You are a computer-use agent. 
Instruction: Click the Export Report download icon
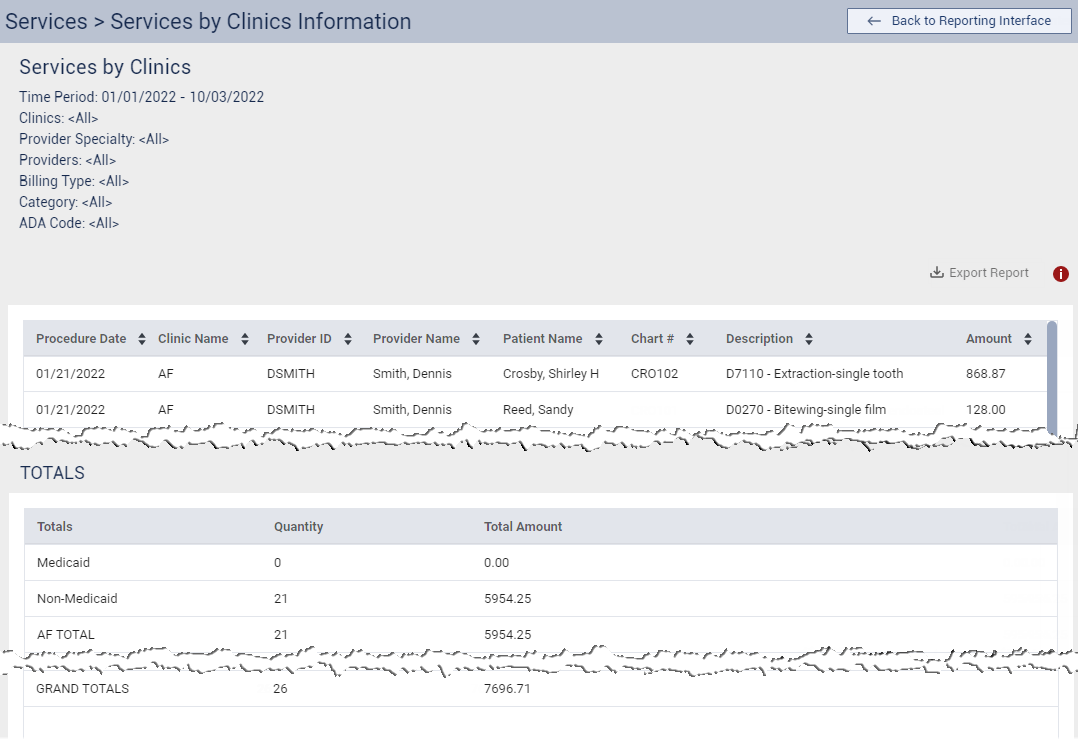click(937, 273)
